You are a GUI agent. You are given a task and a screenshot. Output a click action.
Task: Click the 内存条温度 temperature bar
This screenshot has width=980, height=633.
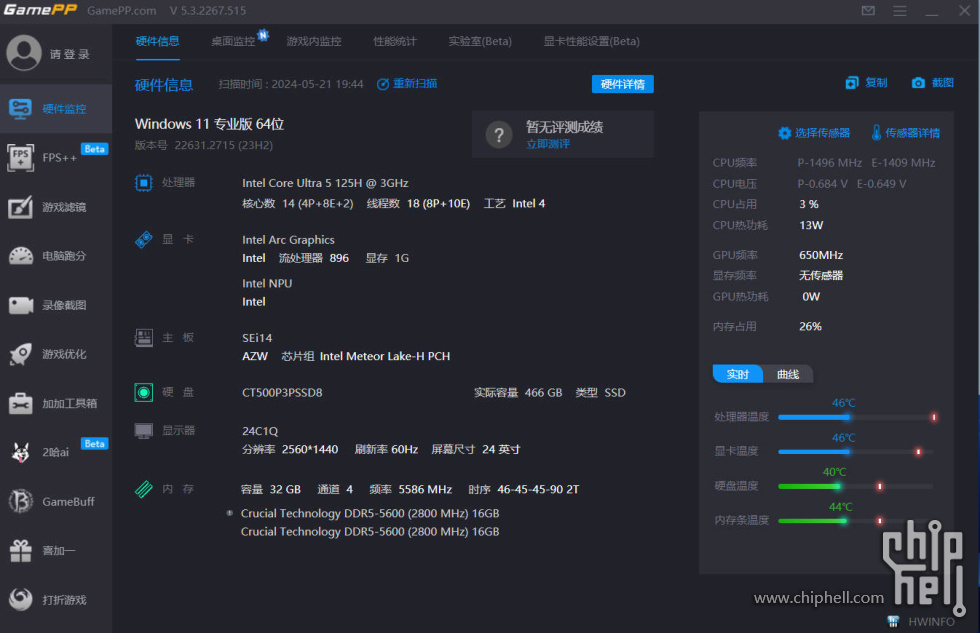(856, 521)
